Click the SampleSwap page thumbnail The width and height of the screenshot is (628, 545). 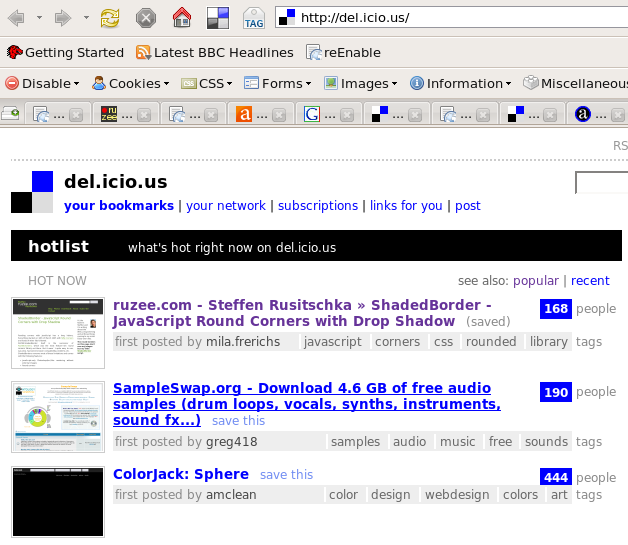[x=58, y=417]
